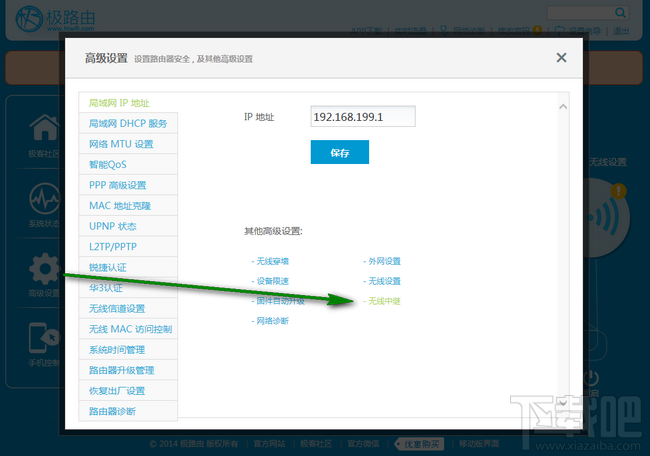Select 局域网 DHCP 服务 menu item
Image resolution: width=650 pixels, height=456 pixels.
128,123
